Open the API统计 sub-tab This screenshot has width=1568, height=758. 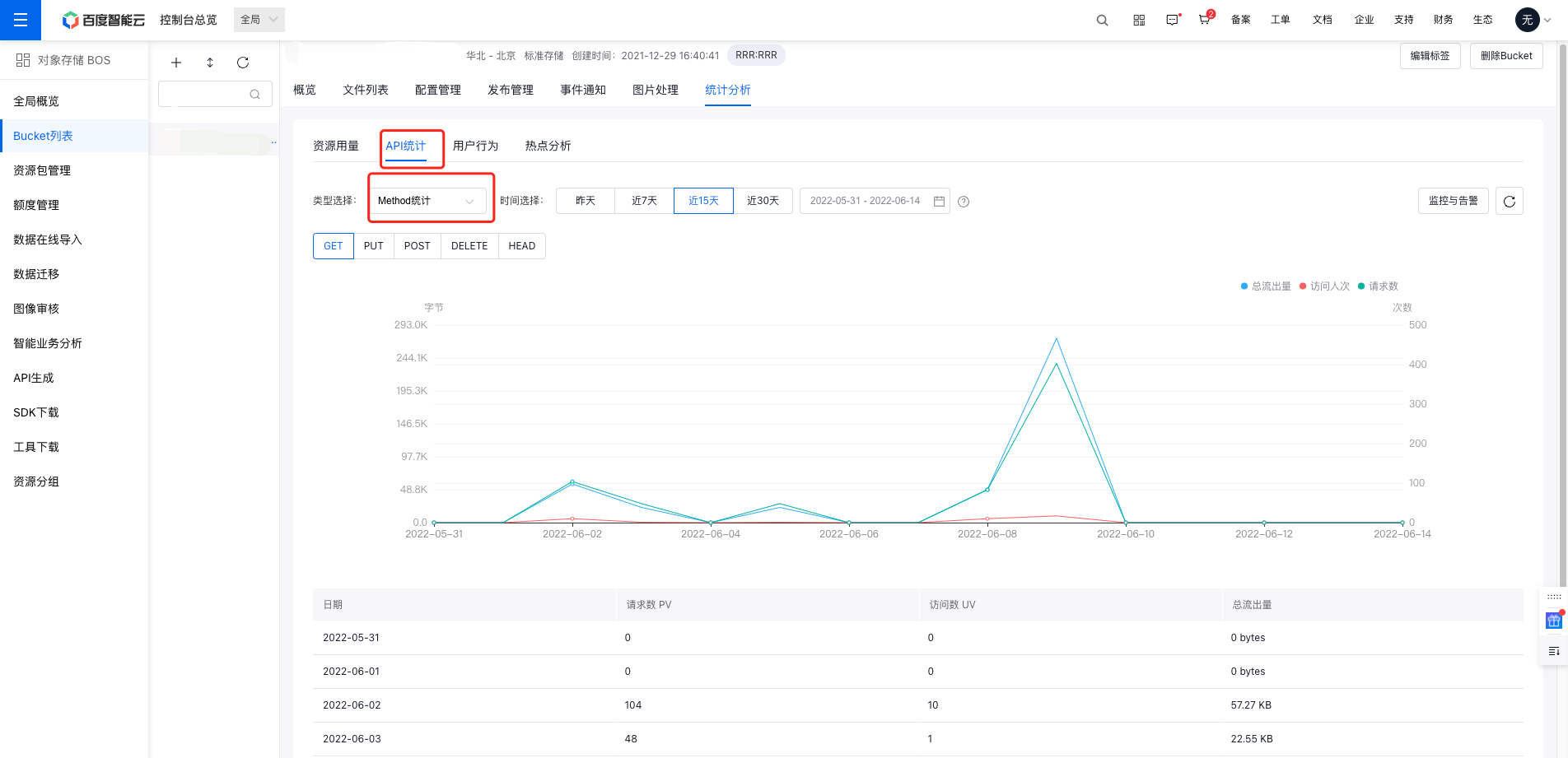(406, 146)
